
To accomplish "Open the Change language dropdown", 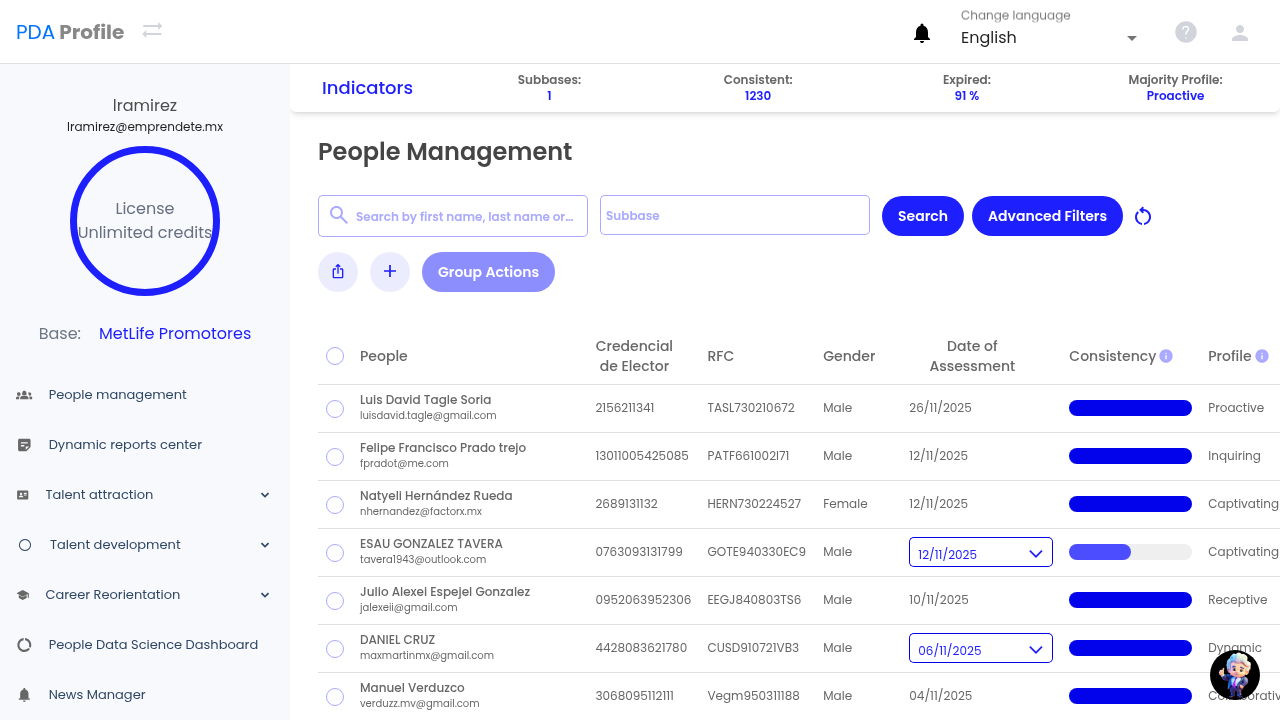I will coord(1048,38).
